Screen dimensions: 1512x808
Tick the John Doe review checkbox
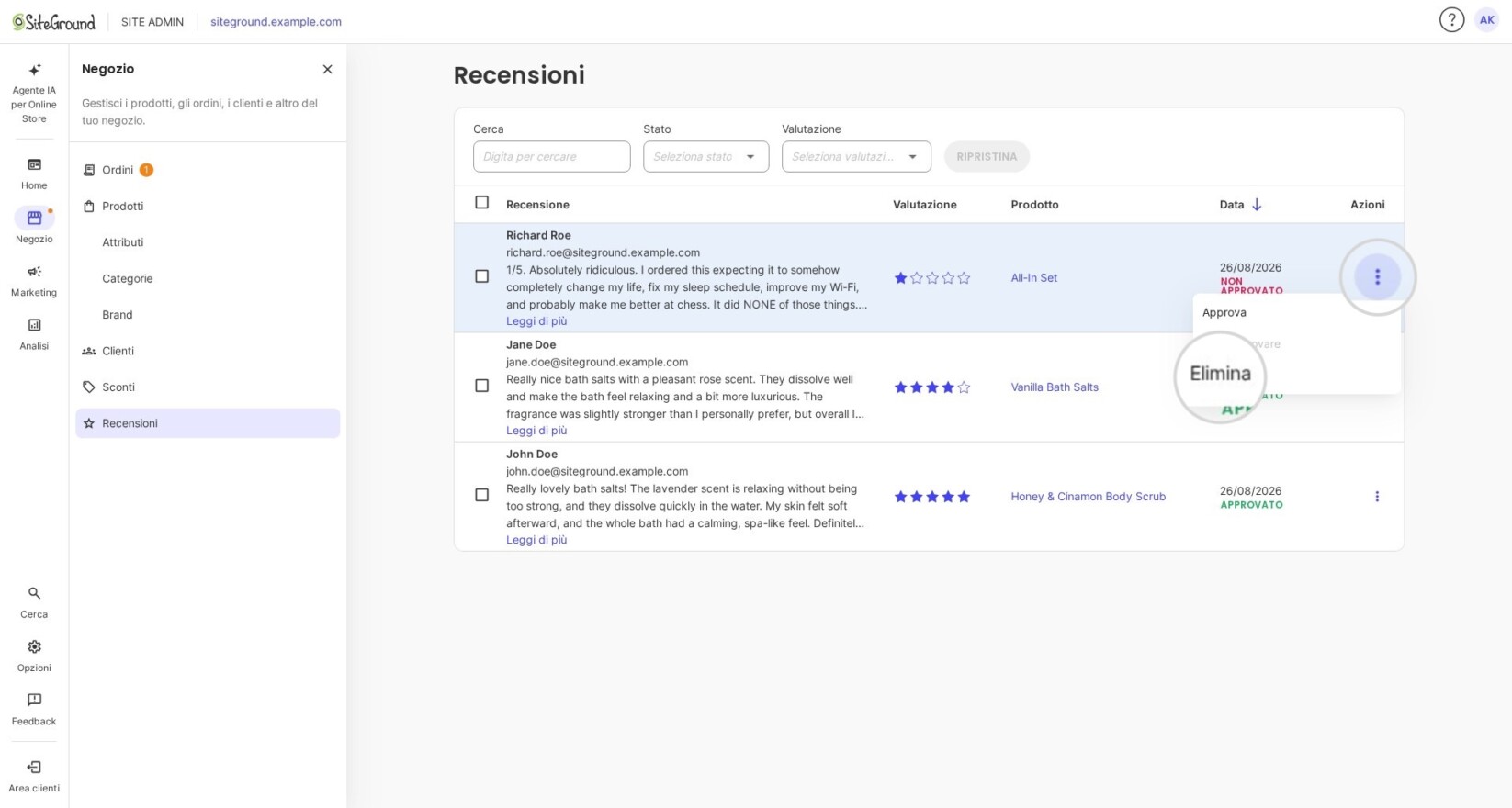[481, 495]
